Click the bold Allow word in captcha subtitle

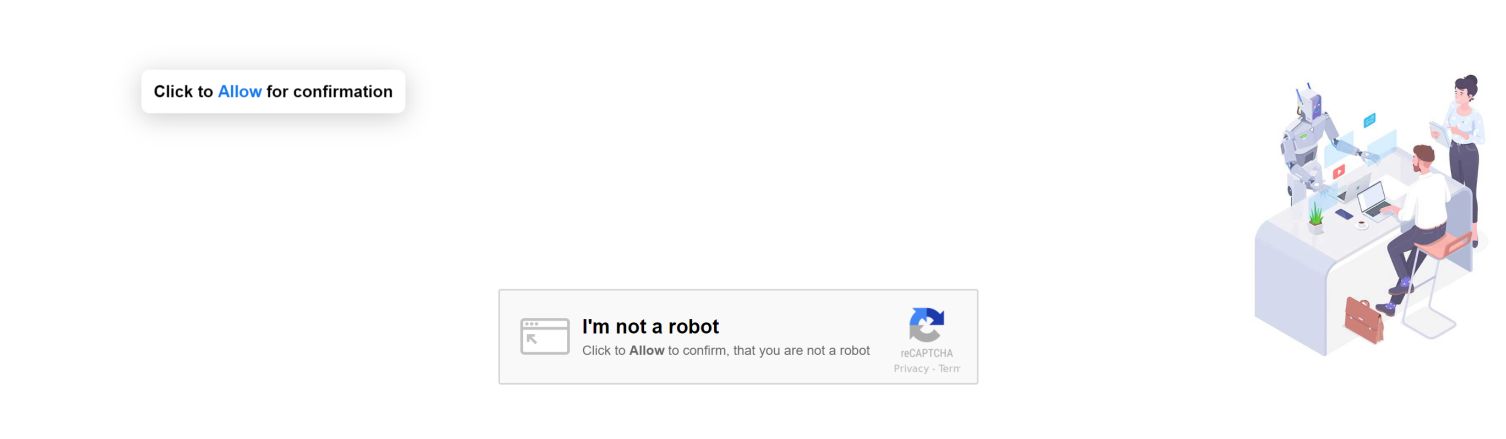[646, 351]
